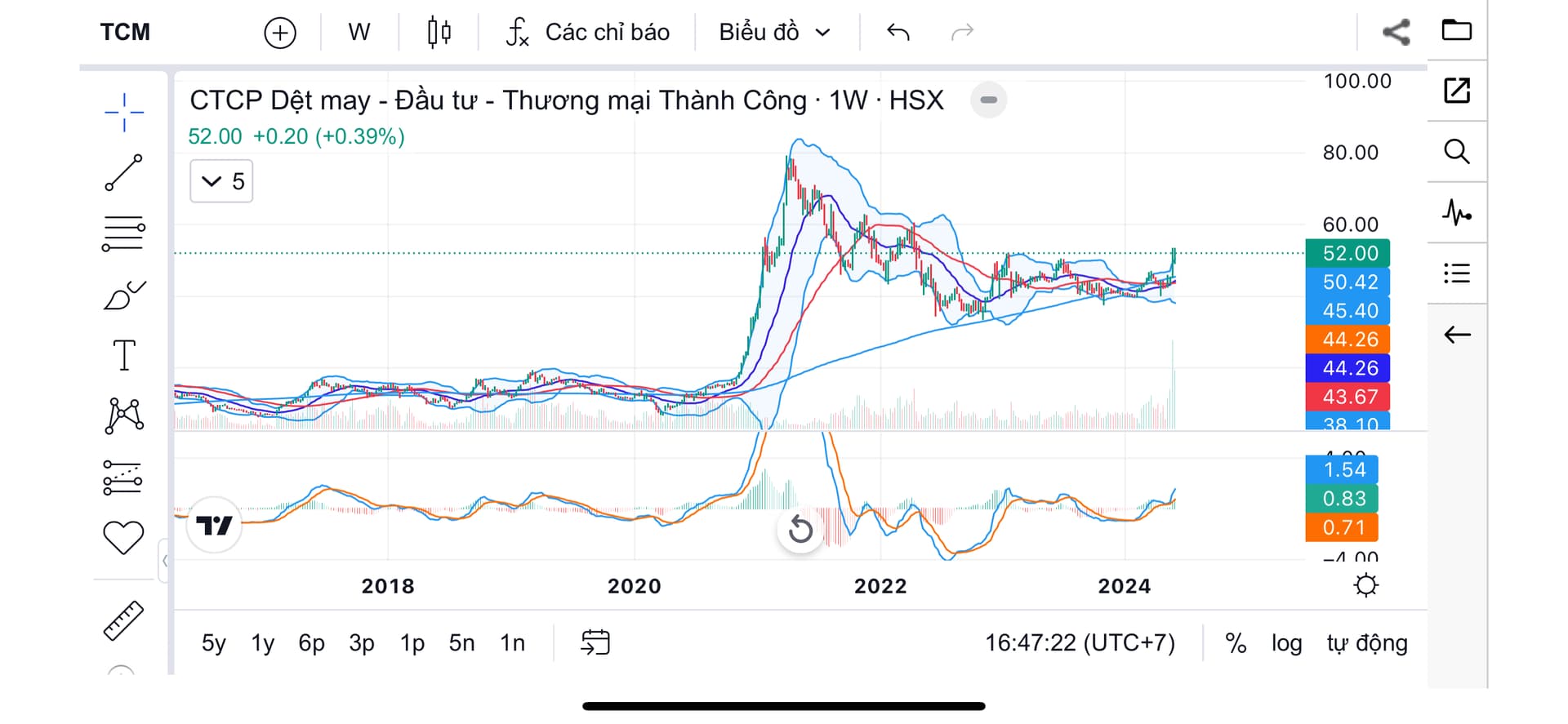Click the 80.00 price axis label
The image size is (1568, 724).
pyautogui.click(x=1351, y=153)
